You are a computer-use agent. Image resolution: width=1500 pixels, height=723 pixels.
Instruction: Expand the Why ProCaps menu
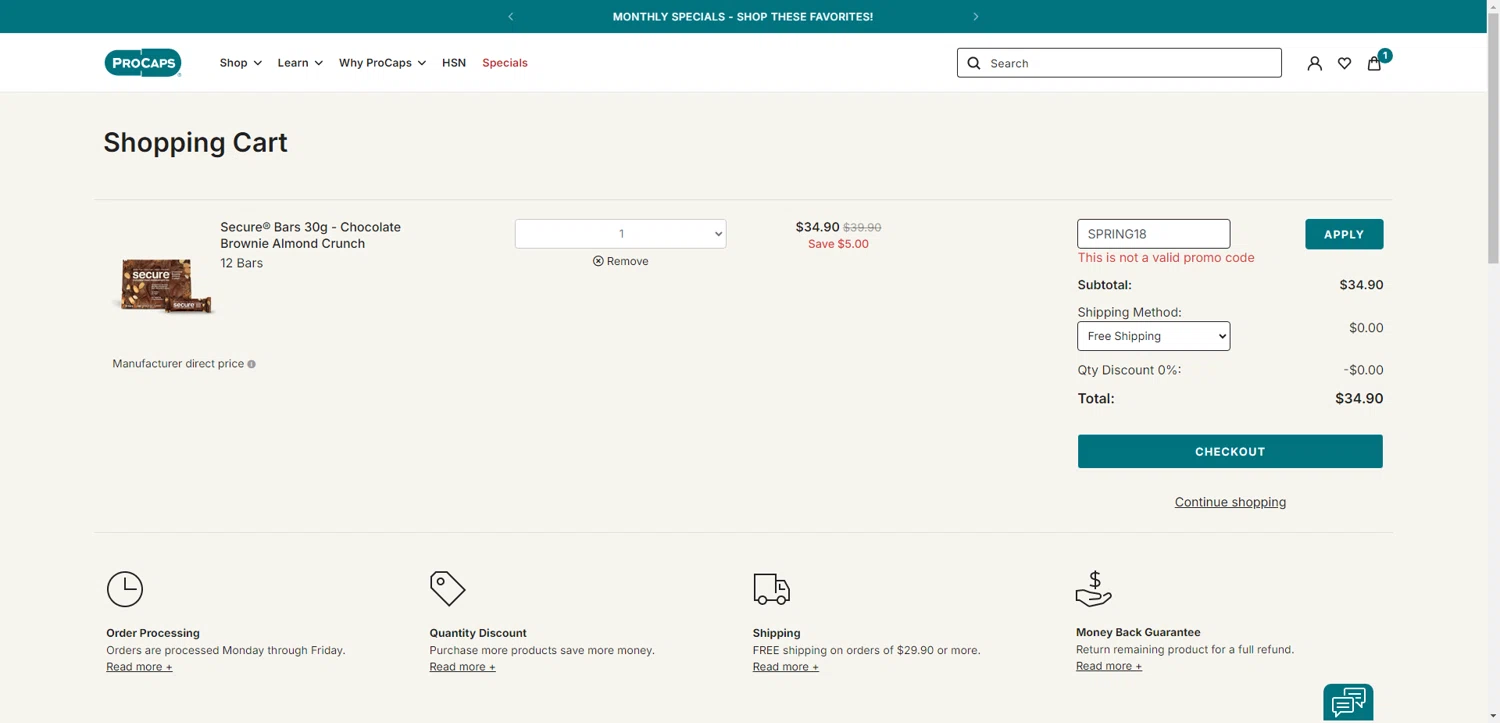click(x=382, y=63)
